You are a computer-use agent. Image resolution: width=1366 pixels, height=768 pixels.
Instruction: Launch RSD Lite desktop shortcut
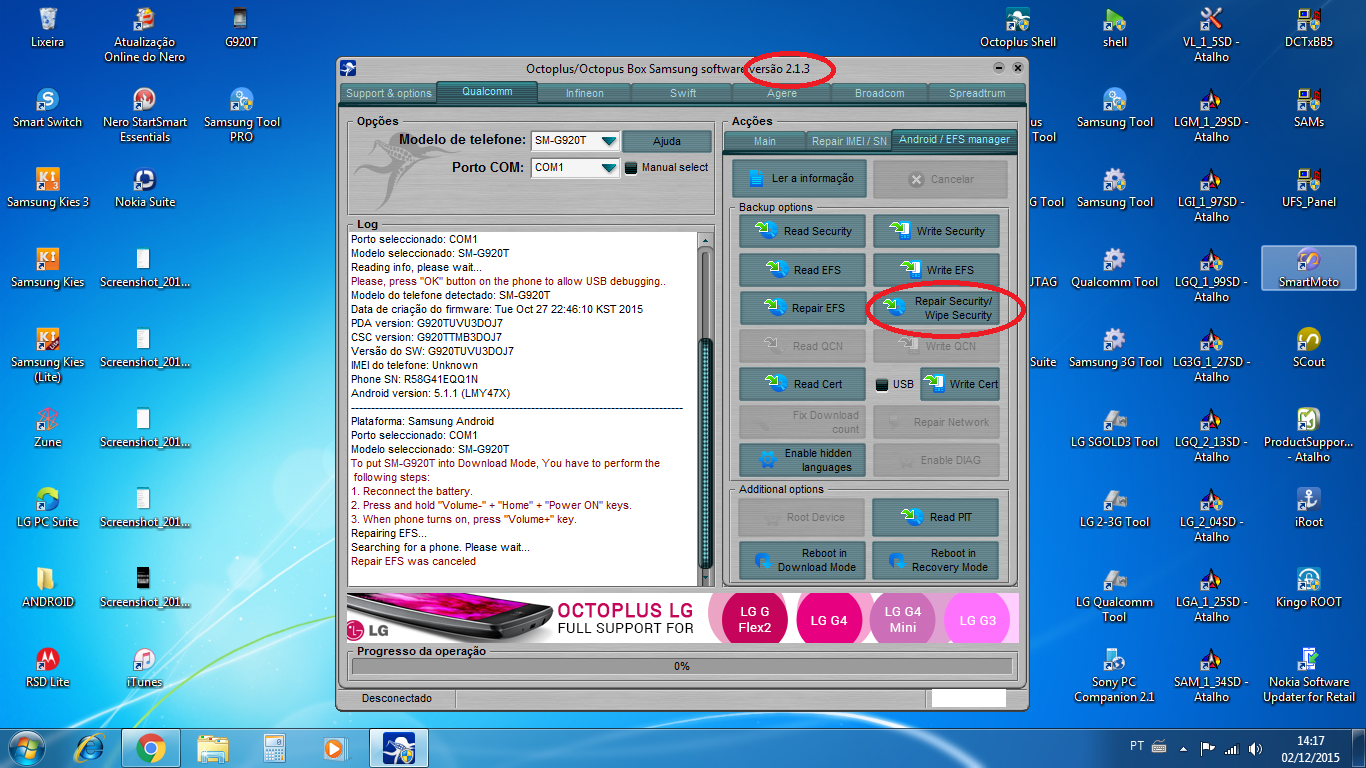[x=47, y=668]
